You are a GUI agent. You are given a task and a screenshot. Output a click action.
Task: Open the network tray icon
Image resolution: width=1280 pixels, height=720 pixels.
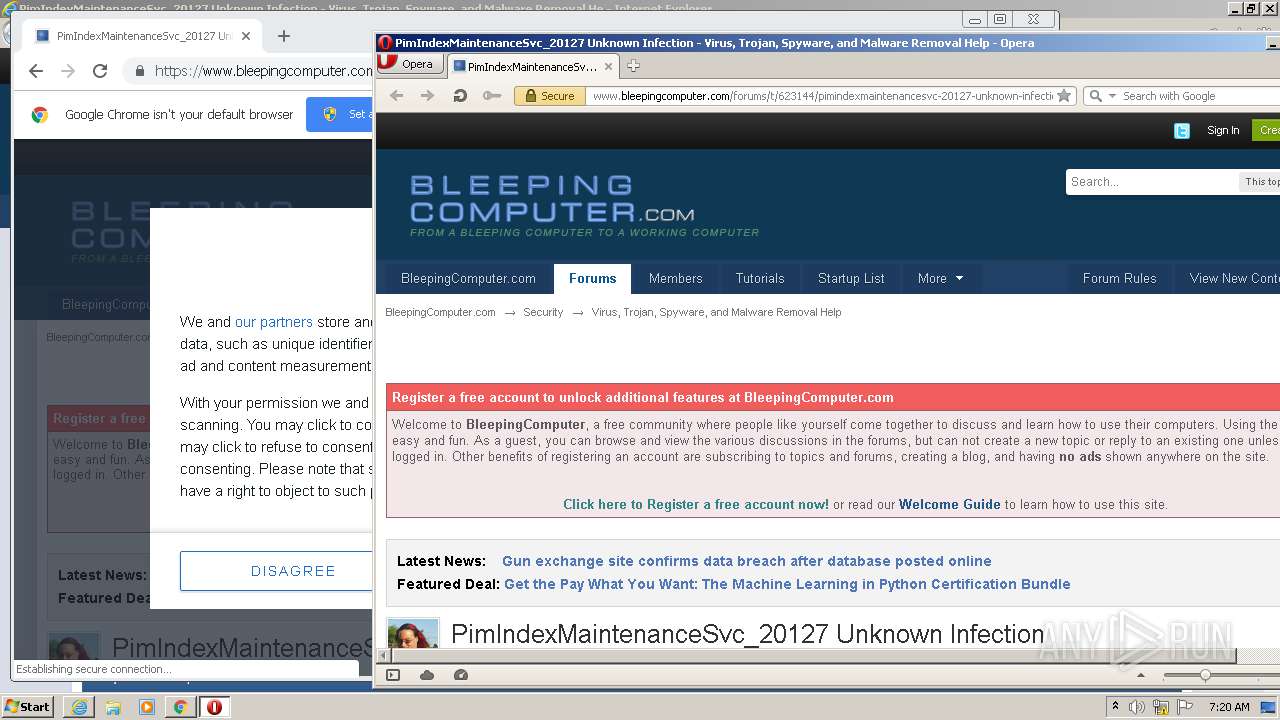pos(1161,707)
